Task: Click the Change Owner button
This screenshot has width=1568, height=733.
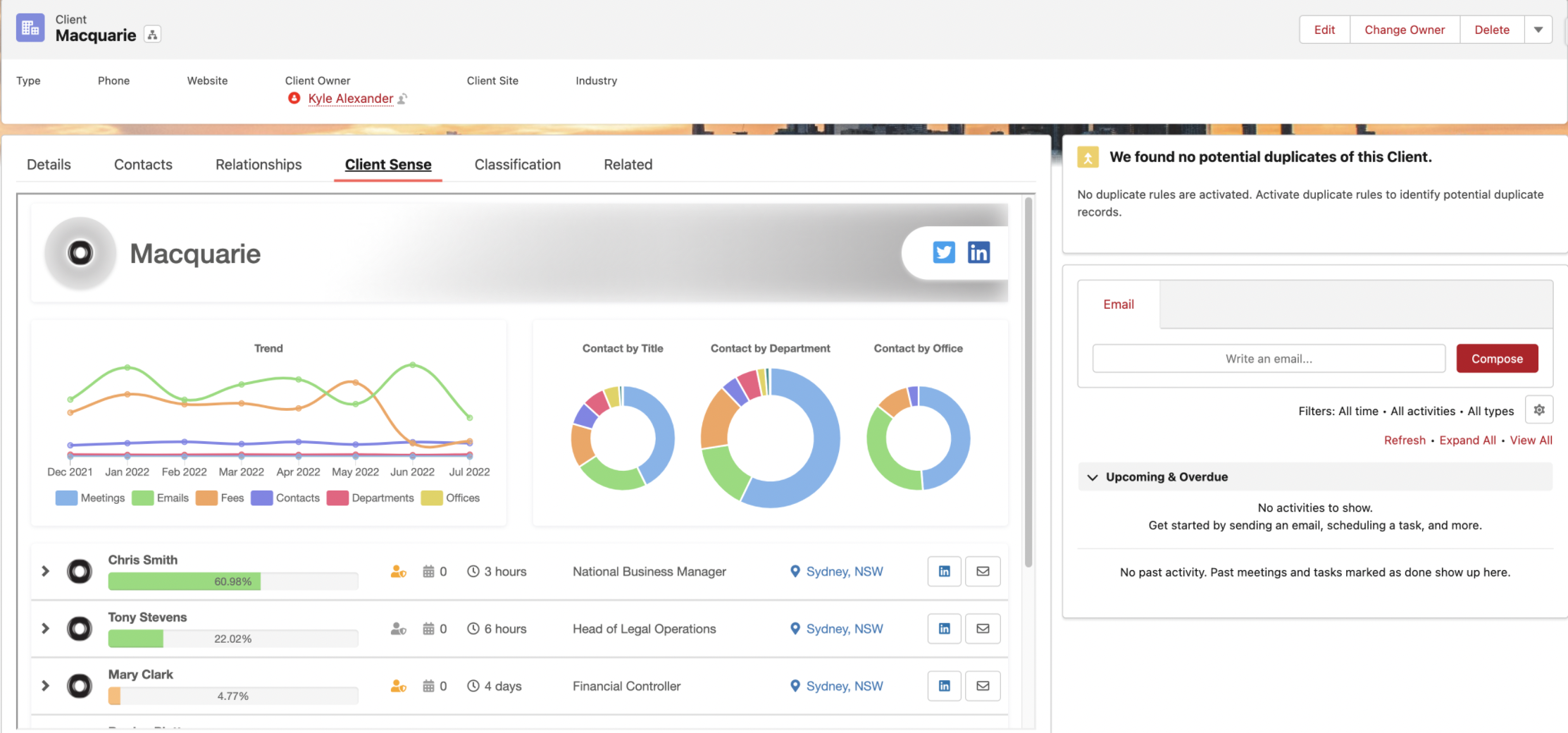Action: point(1405,30)
